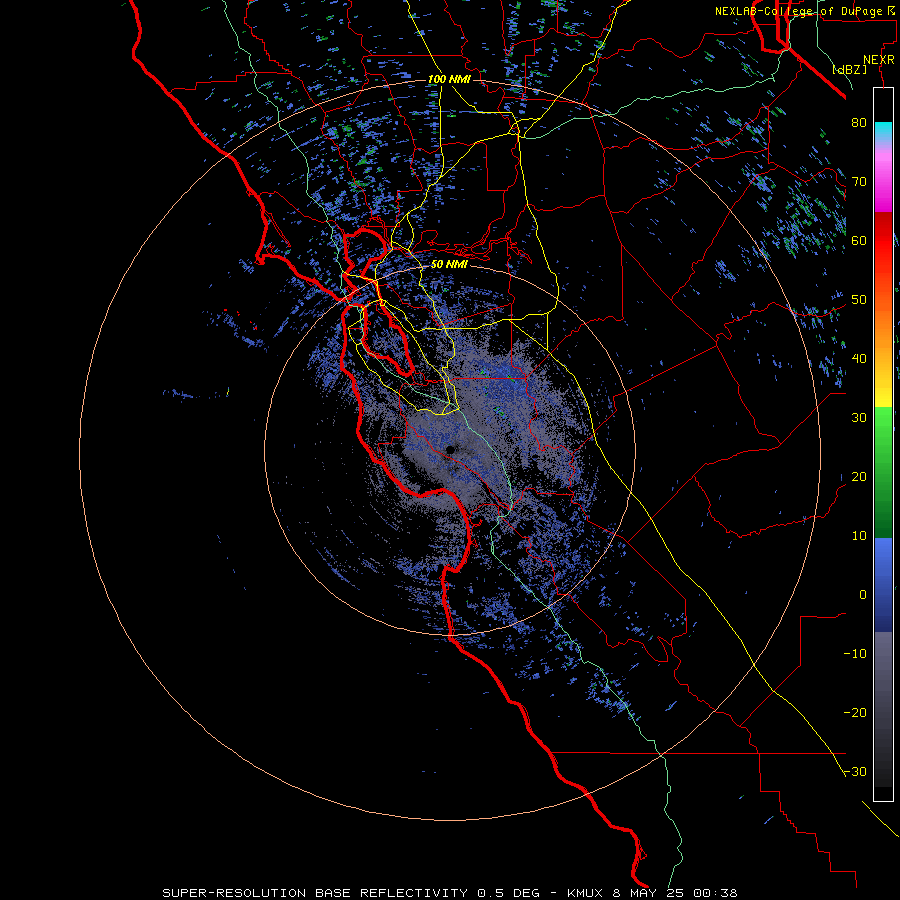The width and height of the screenshot is (900, 900).
Task: Select the 50 value on the dBZ scale
Action: tap(859, 300)
